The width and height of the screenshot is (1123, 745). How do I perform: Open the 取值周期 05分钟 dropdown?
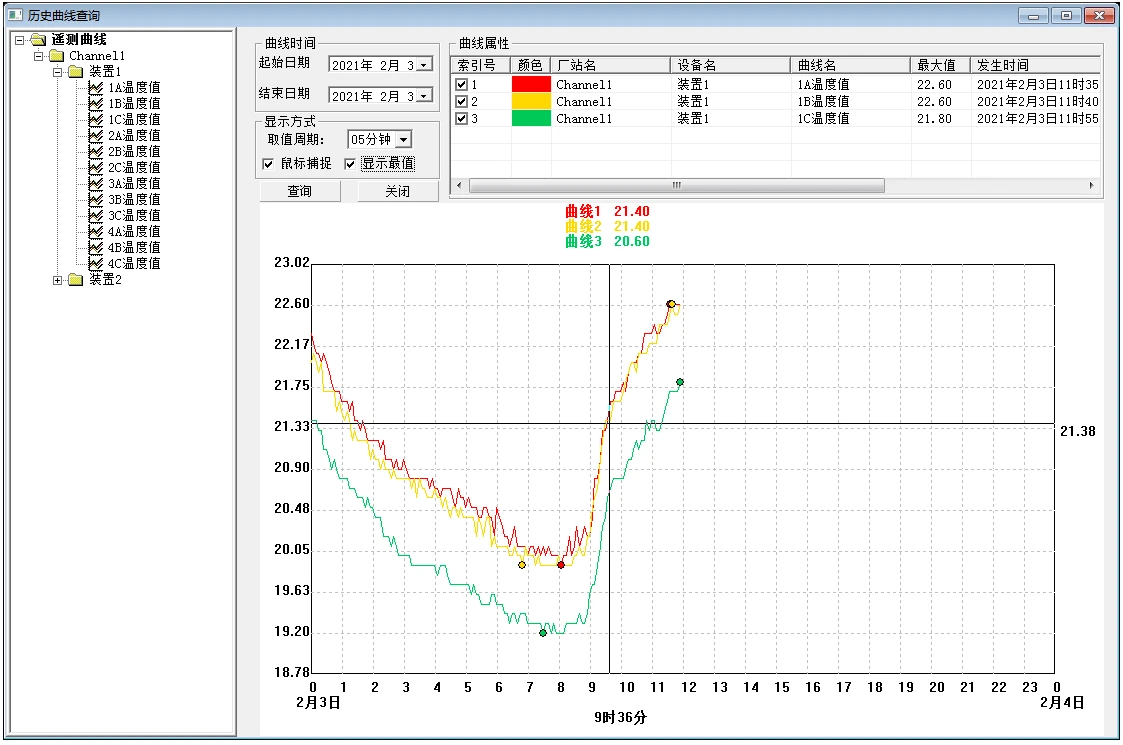403,140
